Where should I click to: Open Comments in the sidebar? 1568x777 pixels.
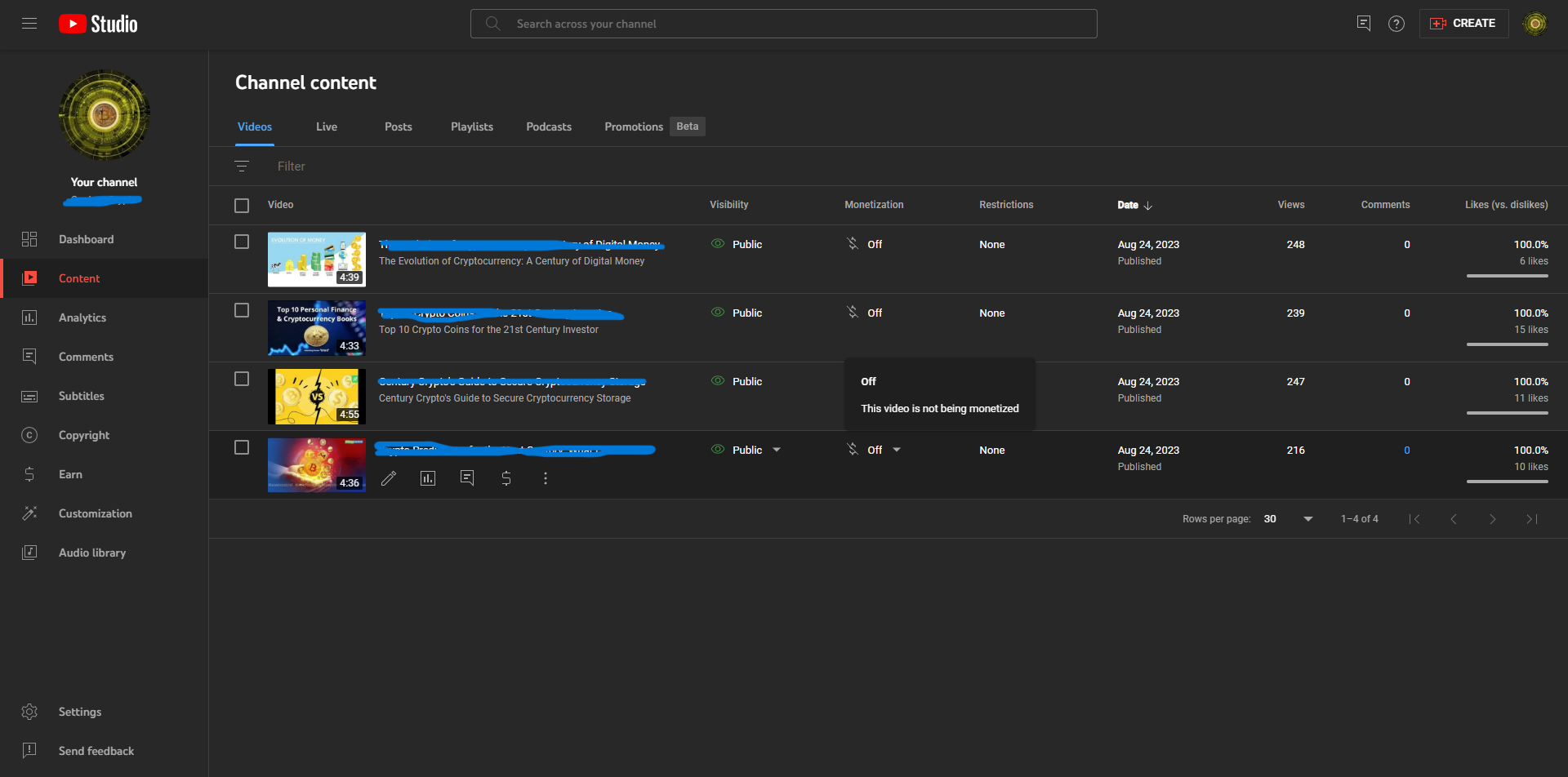click(x=105, y=357)
